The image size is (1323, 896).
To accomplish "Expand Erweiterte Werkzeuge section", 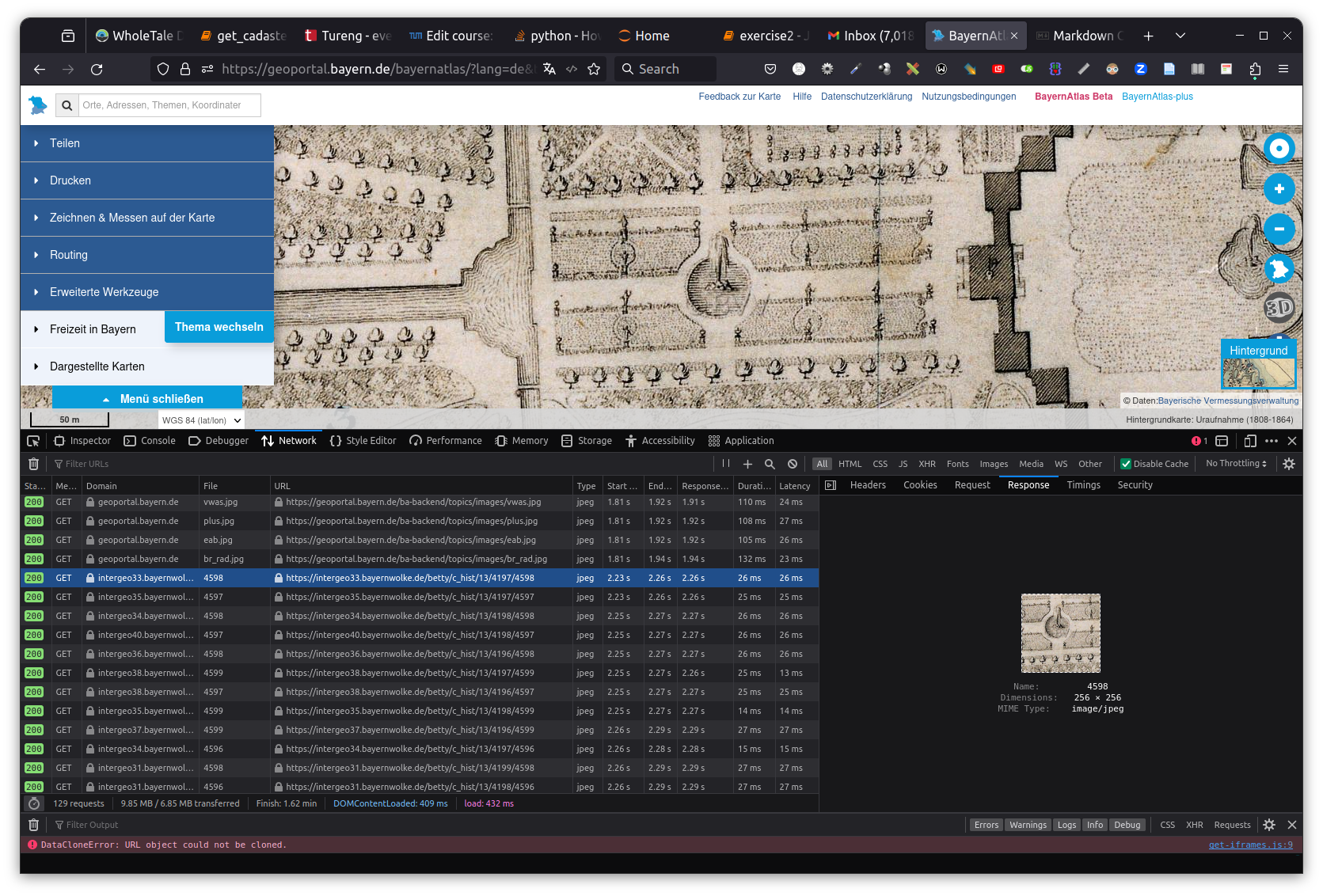I will [x=147, y=292].
